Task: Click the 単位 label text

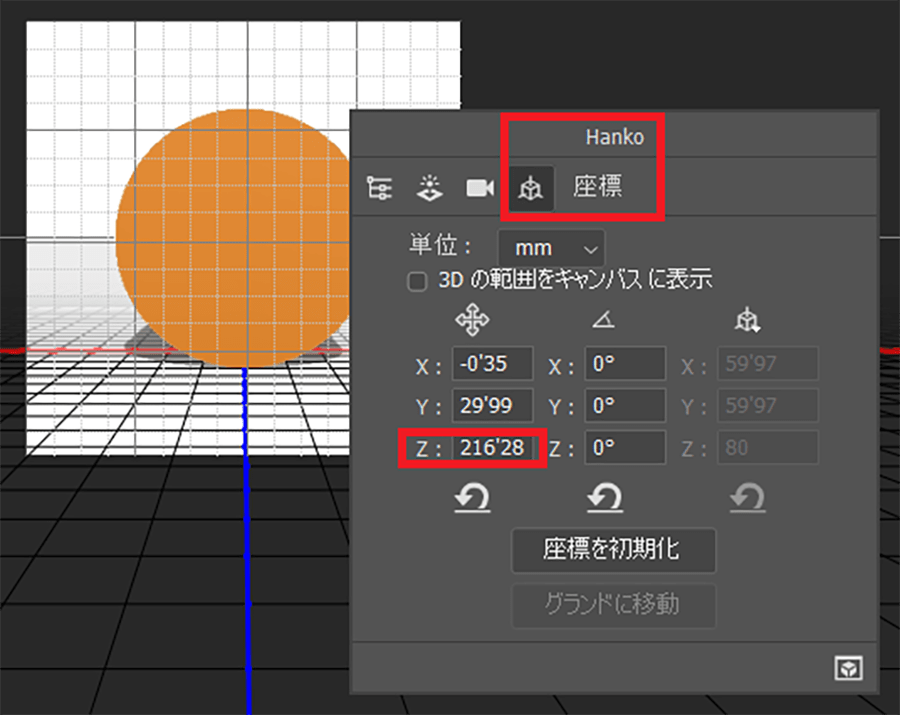Action: 440,246
